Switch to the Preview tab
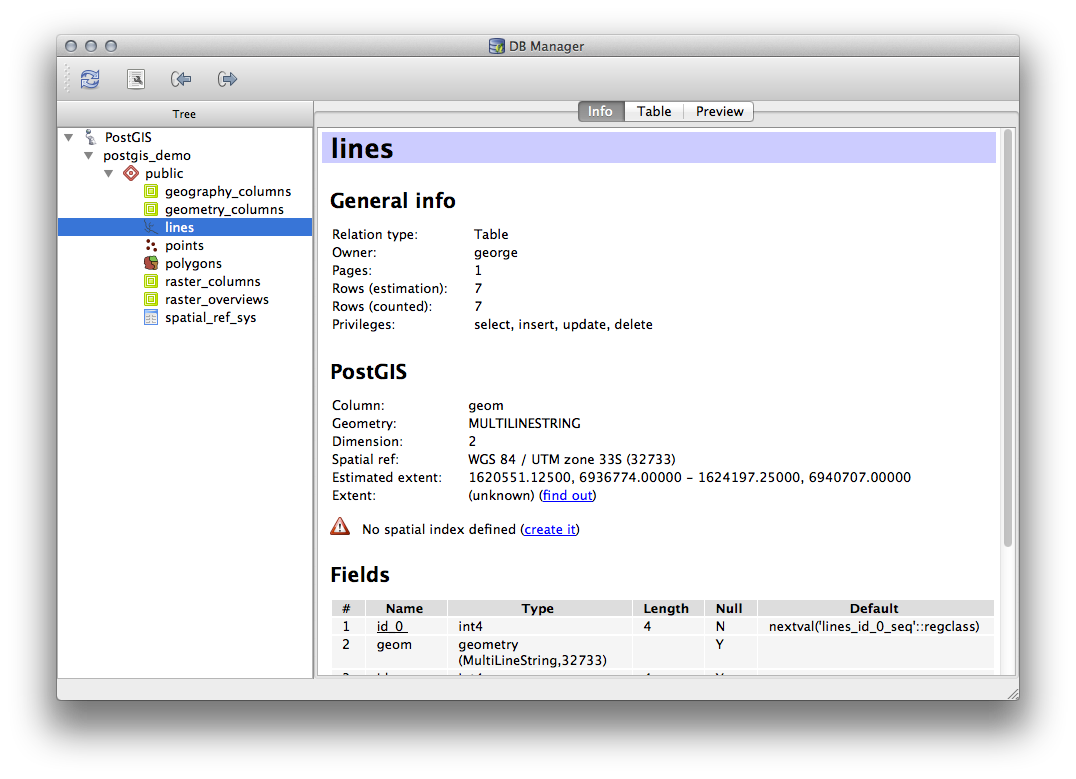The height and width of the screenshot is (779, 1076). pyautogui.click(x=719, y=111)
